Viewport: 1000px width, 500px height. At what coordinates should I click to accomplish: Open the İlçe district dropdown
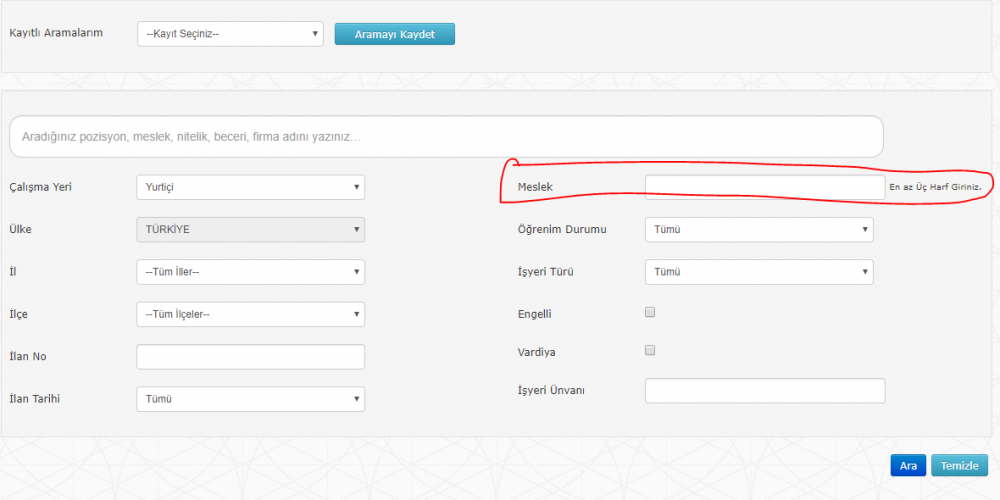[250, 314]
